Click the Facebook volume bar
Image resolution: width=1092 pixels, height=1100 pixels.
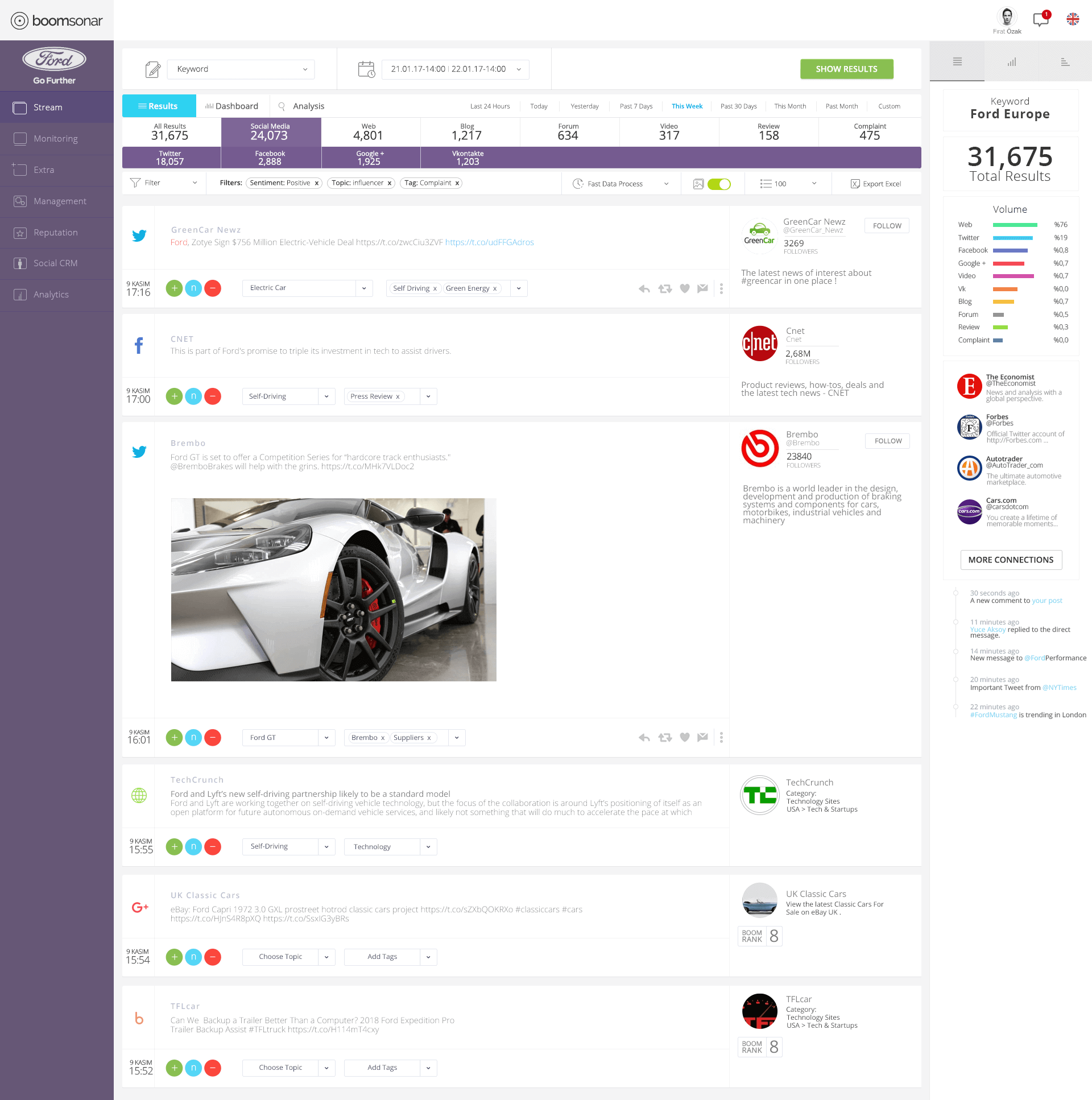point(1010,250)
